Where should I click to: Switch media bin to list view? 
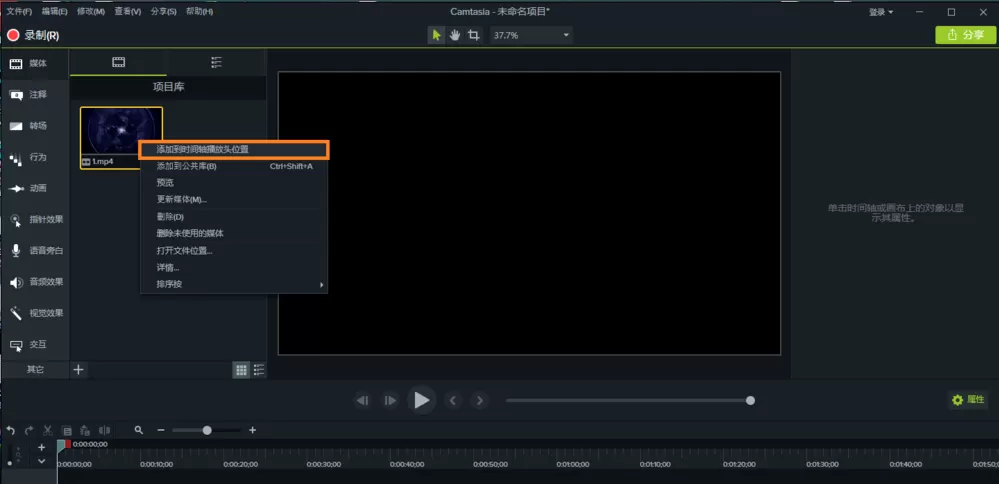259,369
